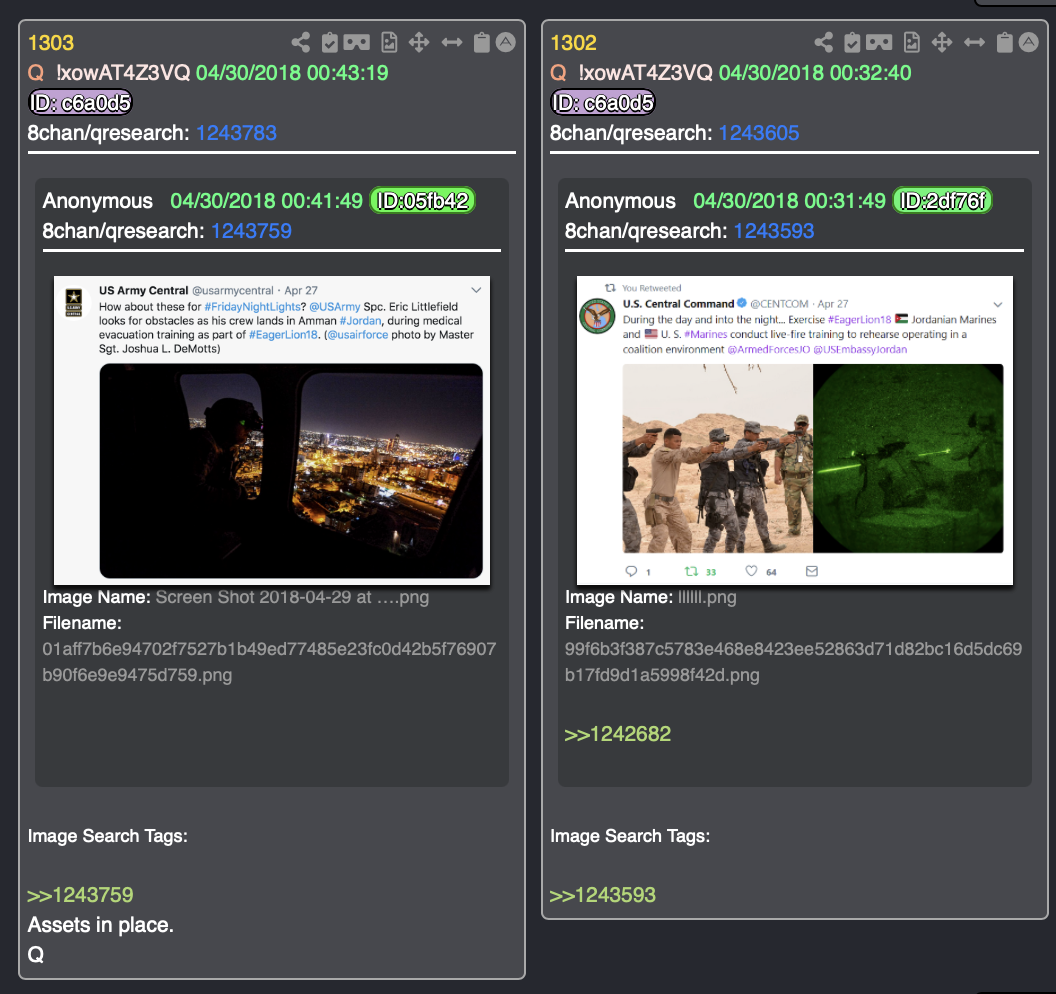Click the @usairforce mention

[358, 335]
